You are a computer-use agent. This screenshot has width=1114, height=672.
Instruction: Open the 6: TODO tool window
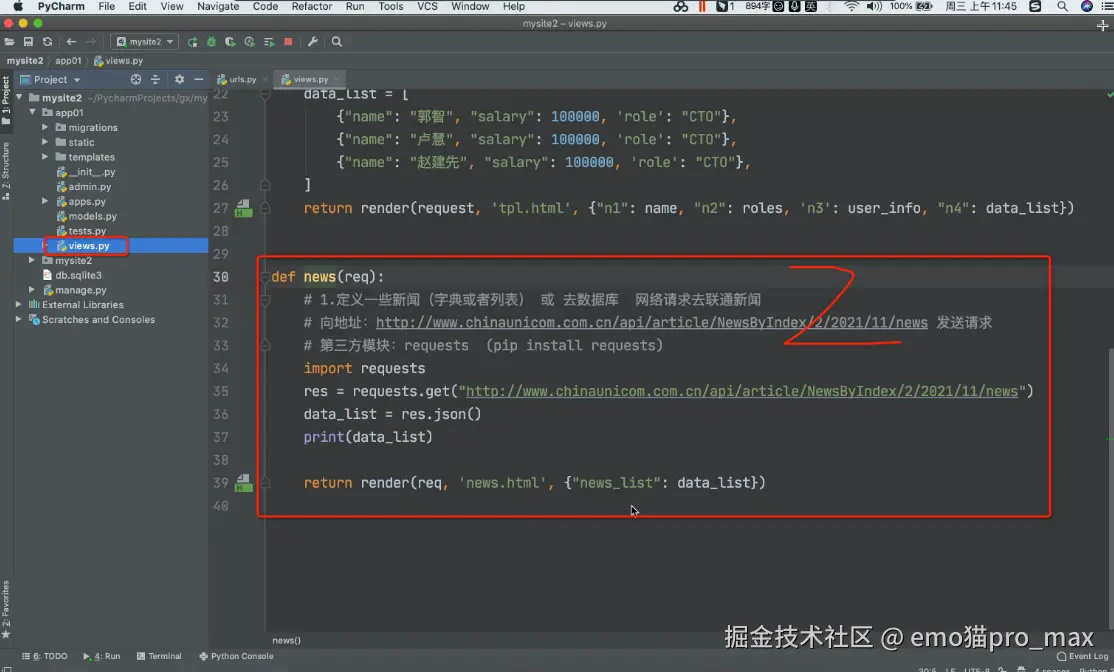click(x=45, y=656)
